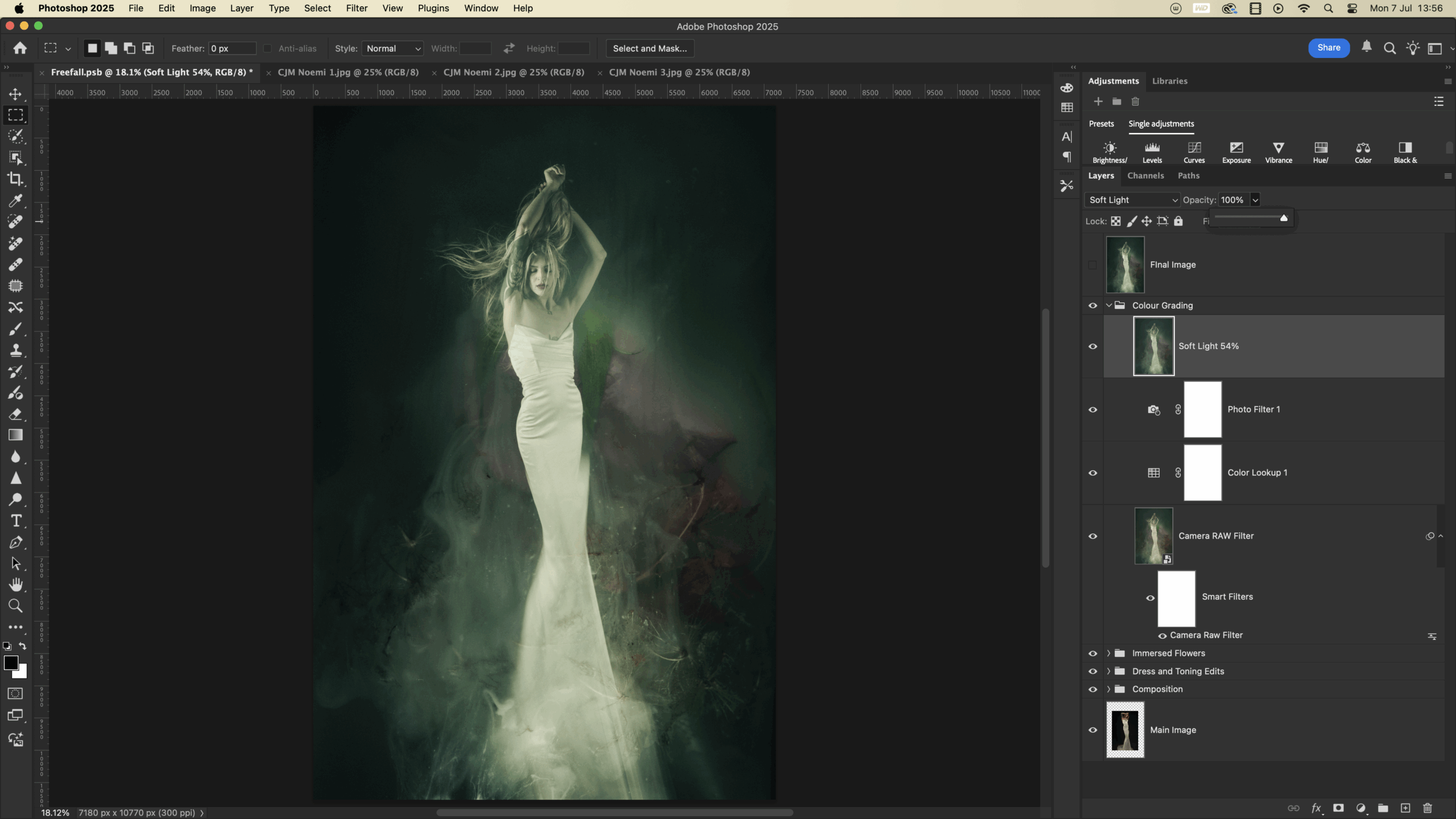Hide the Main Image layer
Viewport: 1456px width, 819px height.
click(1093, 730)
